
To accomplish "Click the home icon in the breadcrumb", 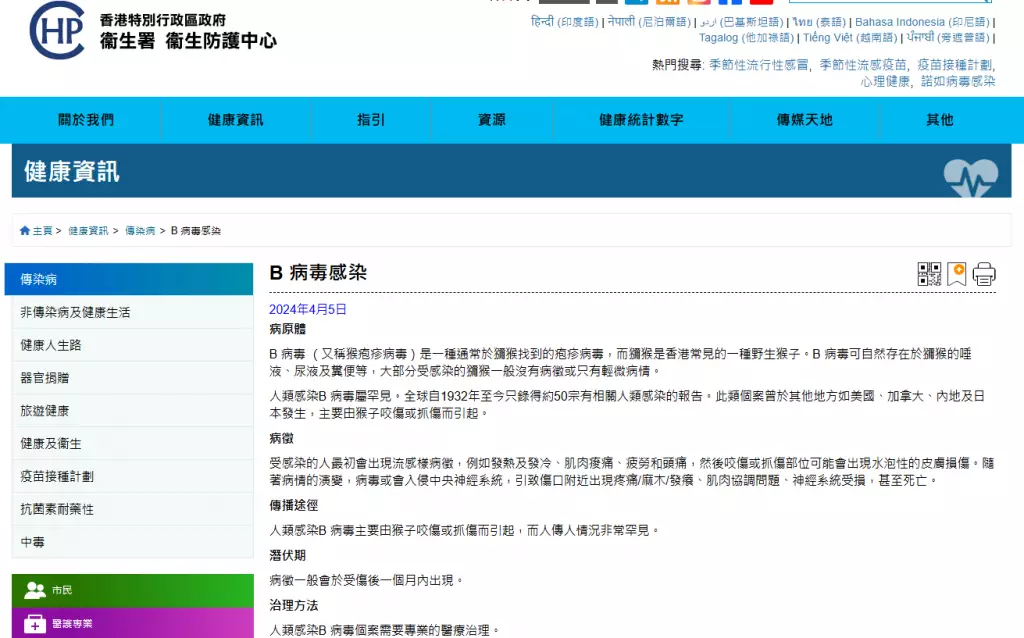I will [25, 231].
